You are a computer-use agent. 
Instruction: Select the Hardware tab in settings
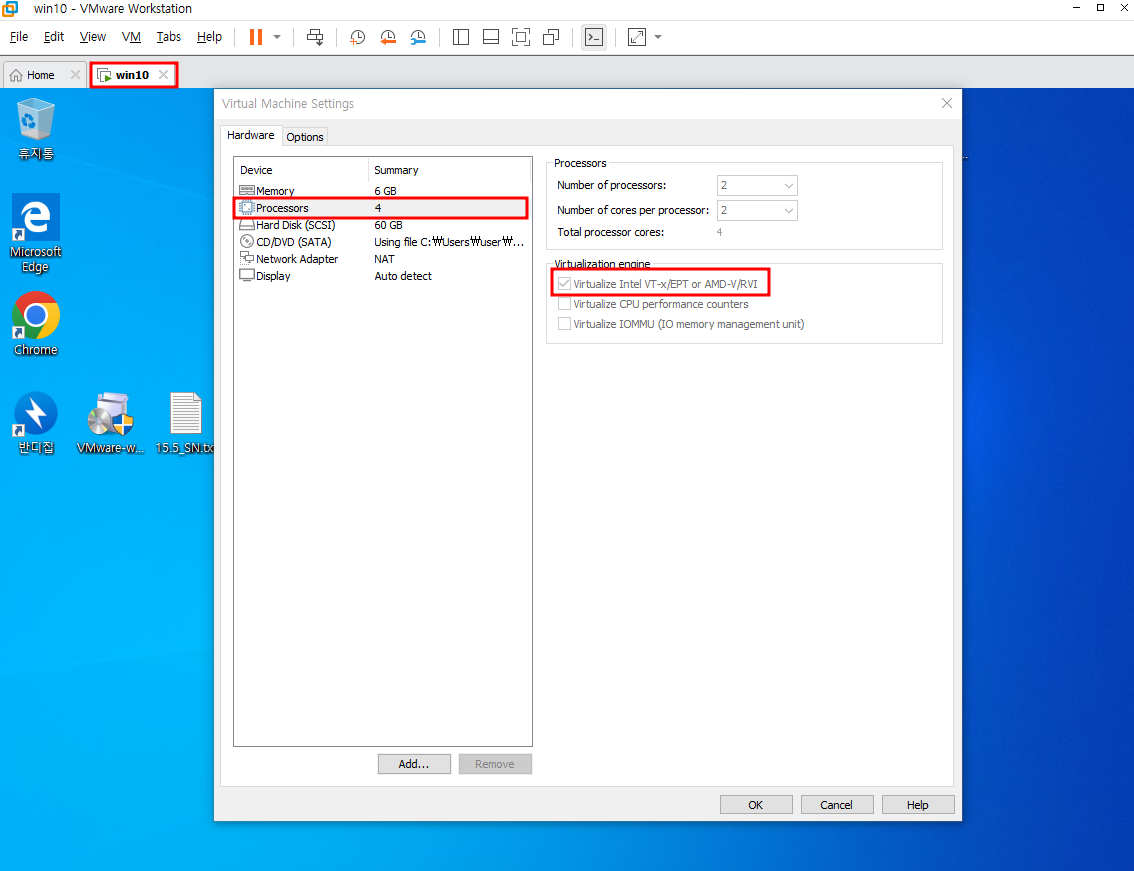click(250, 135)
